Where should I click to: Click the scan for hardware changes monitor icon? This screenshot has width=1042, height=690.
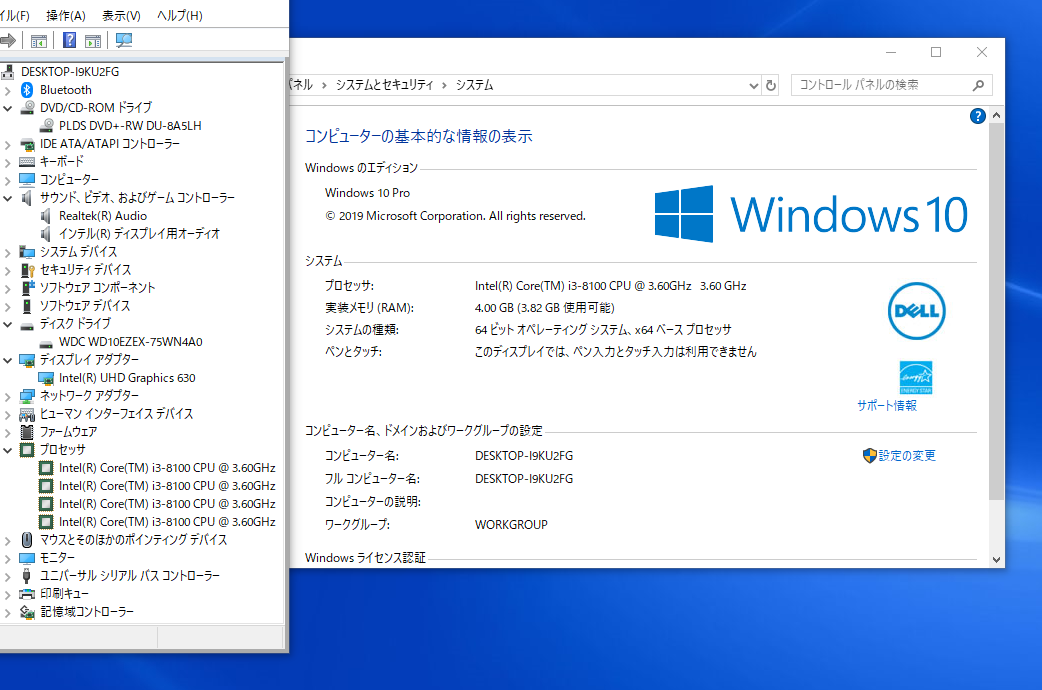(x=124, y=41)
